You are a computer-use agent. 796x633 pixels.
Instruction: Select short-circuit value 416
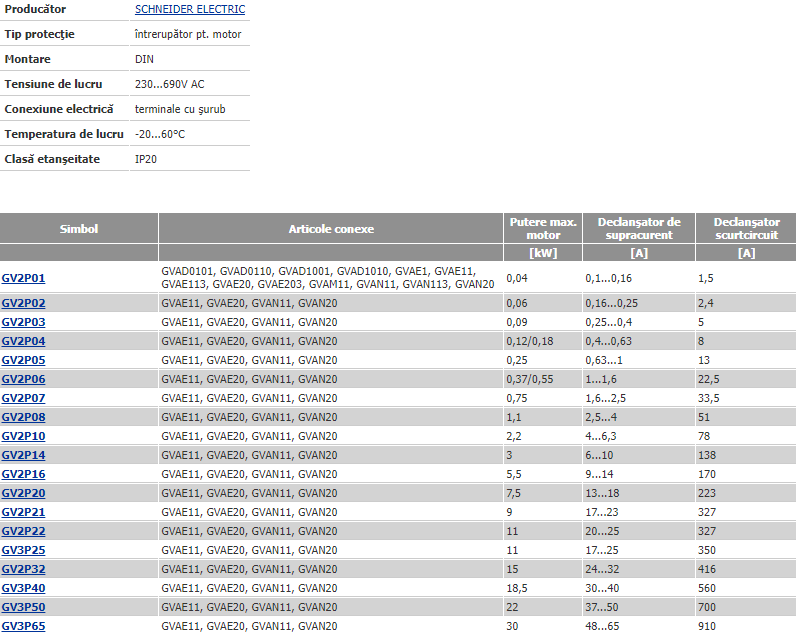[707, 570]
